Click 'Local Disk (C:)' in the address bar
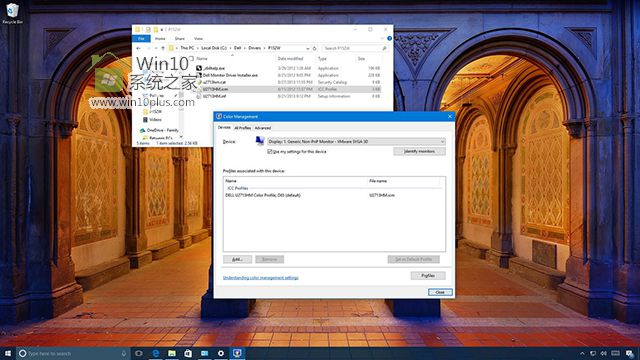640x360 pixels. click(214, 48)
